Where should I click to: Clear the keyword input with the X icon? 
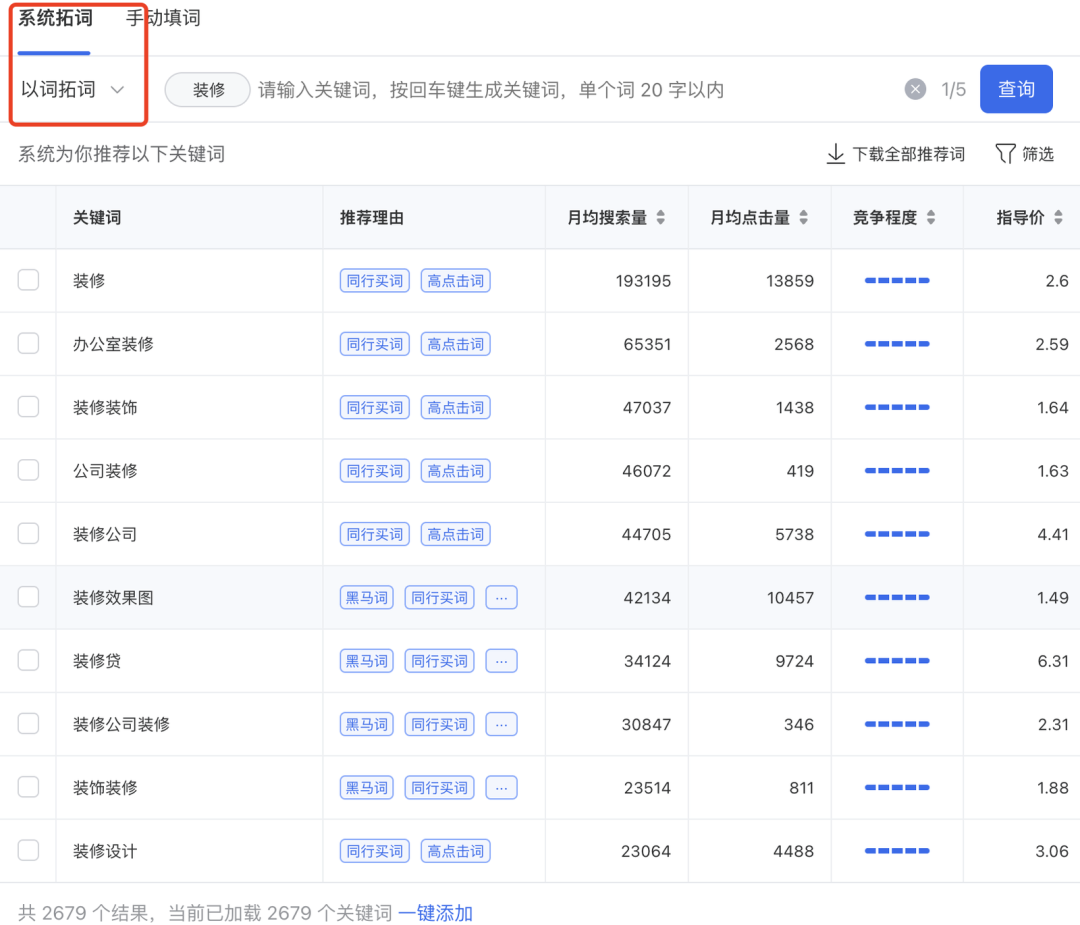pos(915,90)
